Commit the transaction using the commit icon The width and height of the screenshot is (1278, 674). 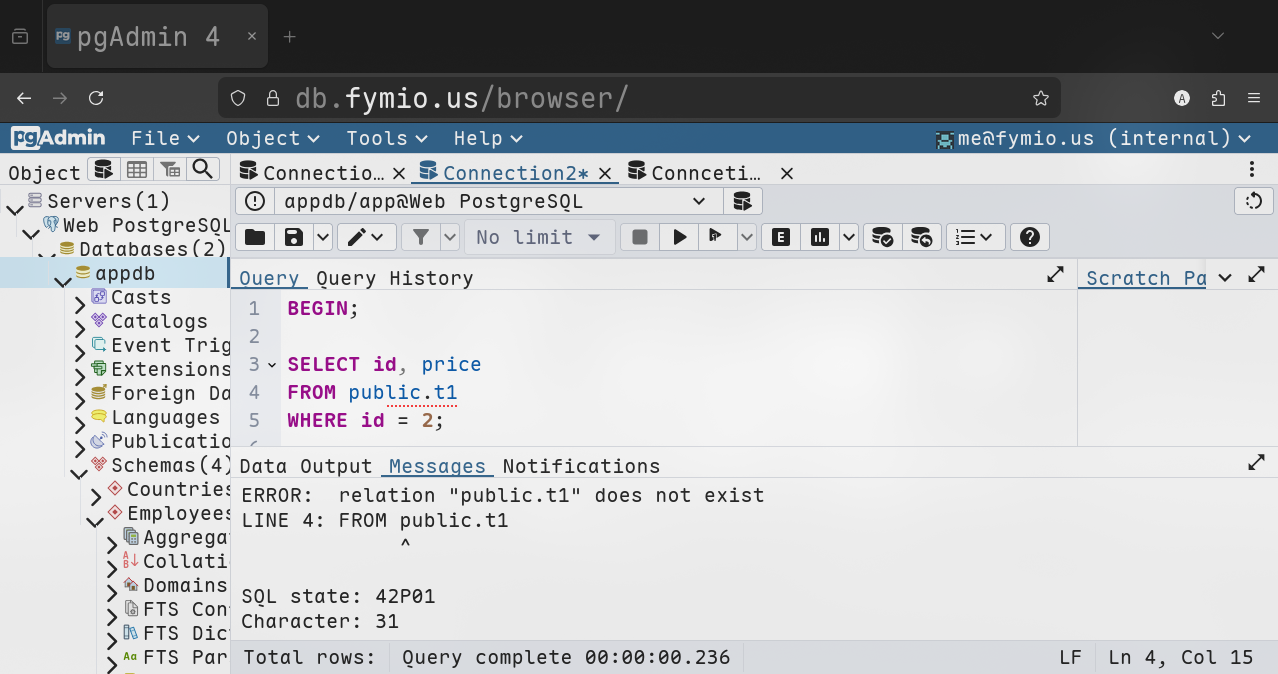(x=882, y=237)
